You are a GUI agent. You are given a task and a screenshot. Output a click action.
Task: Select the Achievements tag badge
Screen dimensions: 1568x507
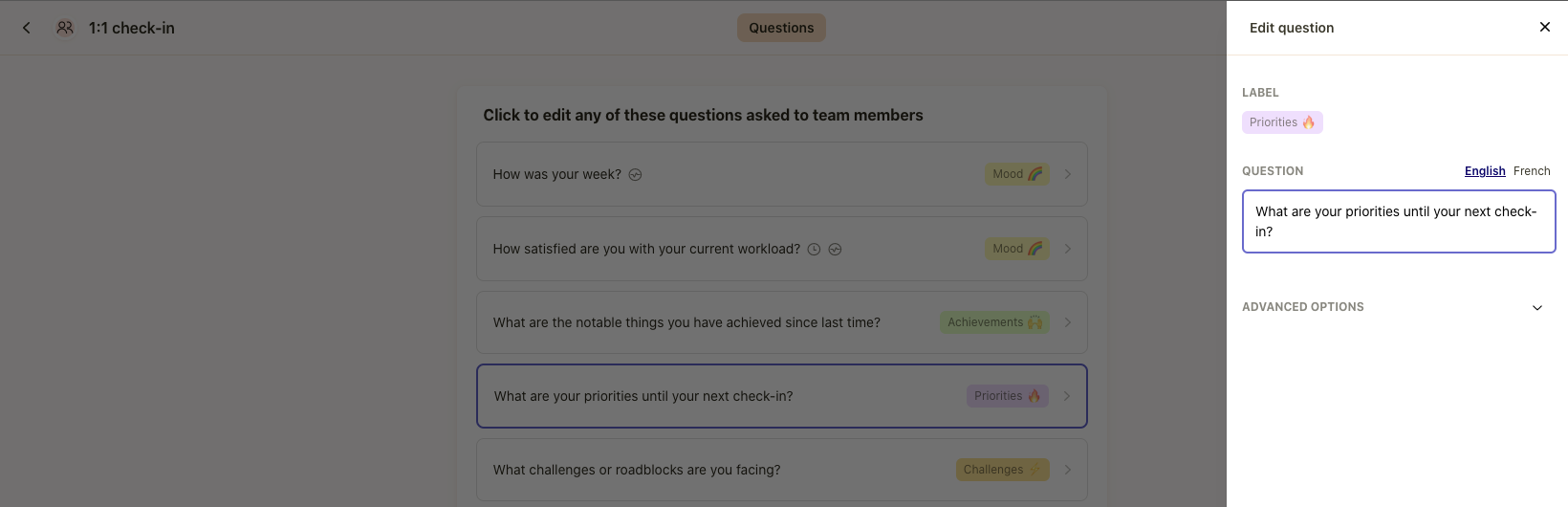pyautogui.click(x=994, y=322)
